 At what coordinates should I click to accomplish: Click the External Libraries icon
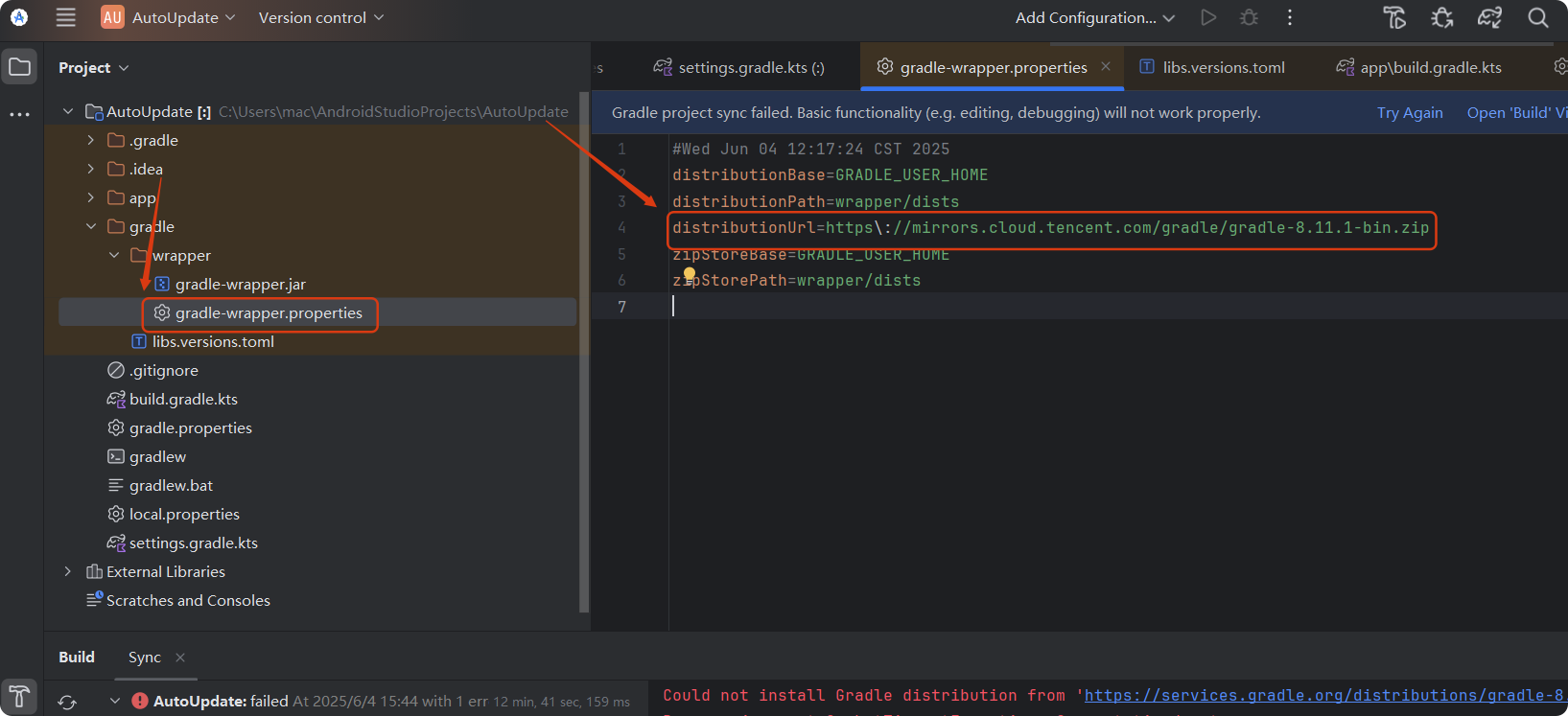[x=94, y=571]
